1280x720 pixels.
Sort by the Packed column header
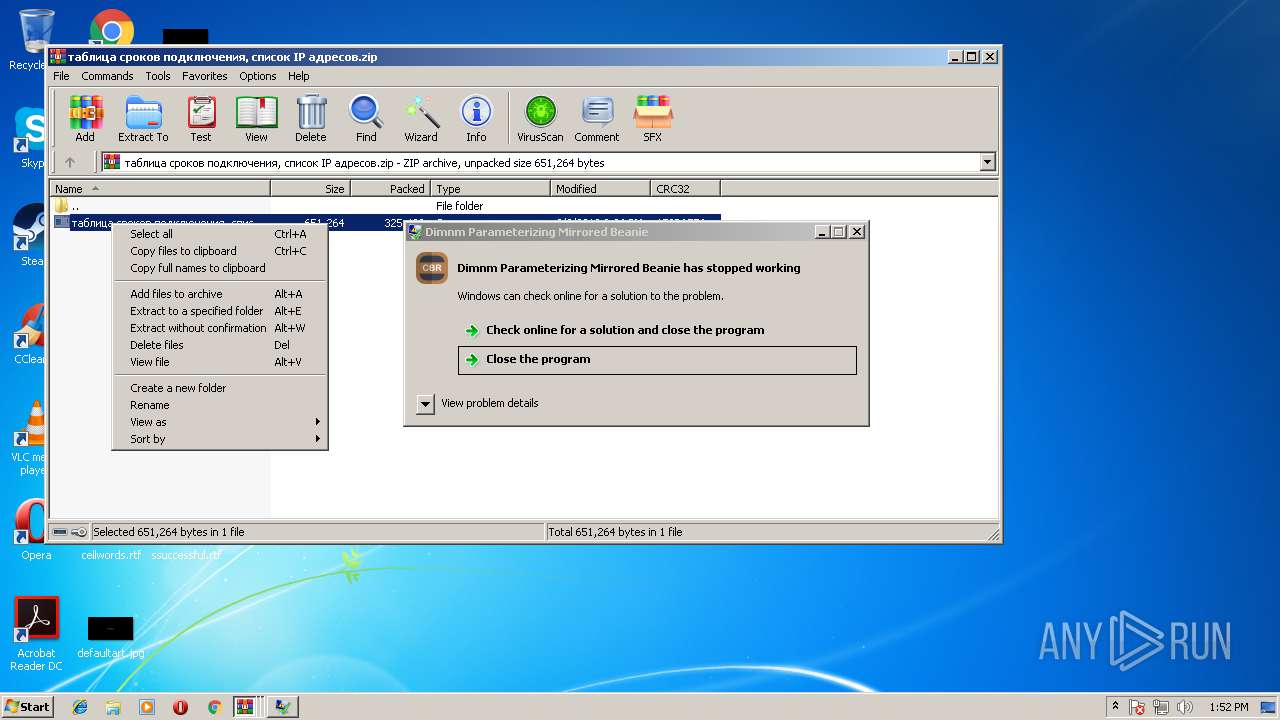click(x=390, y=188)
